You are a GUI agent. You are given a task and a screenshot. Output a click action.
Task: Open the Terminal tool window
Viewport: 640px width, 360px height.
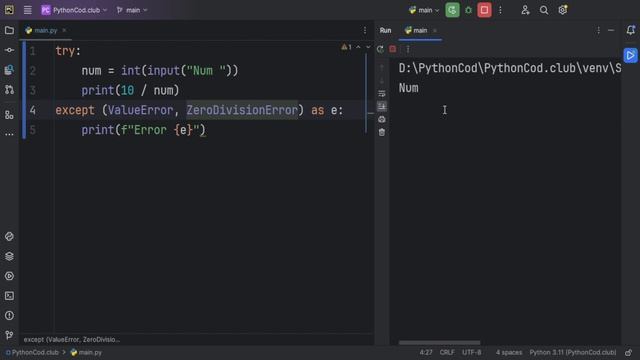tap(9, 296)
